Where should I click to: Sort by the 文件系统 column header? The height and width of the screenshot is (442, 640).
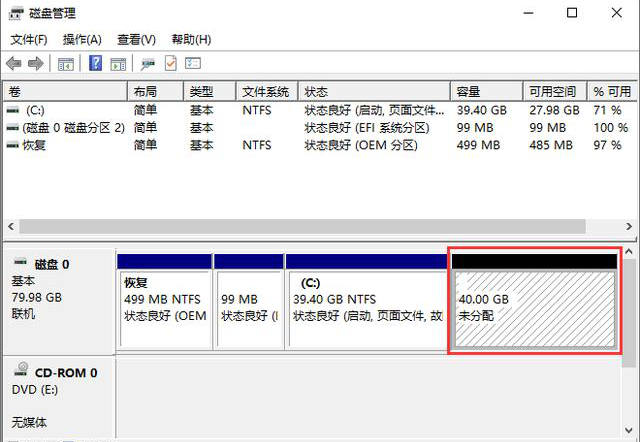[267, 91]
